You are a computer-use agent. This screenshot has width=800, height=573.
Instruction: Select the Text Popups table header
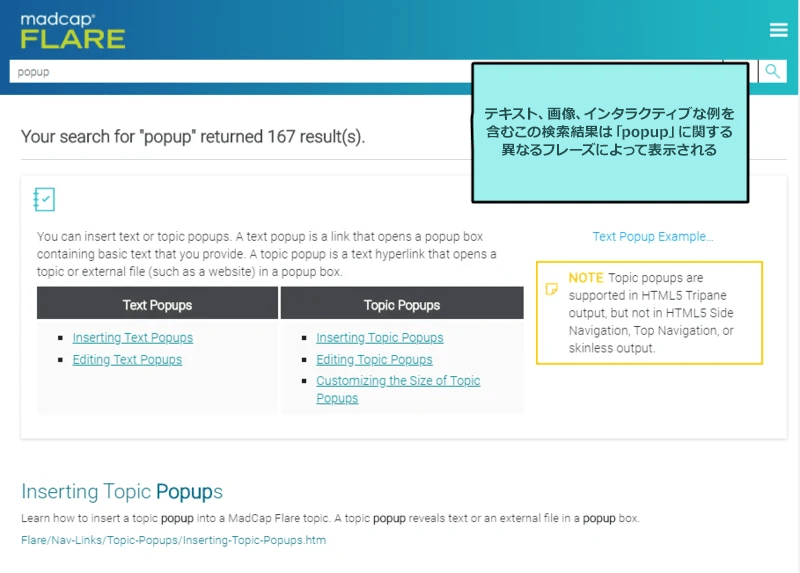tap(157, 305)
